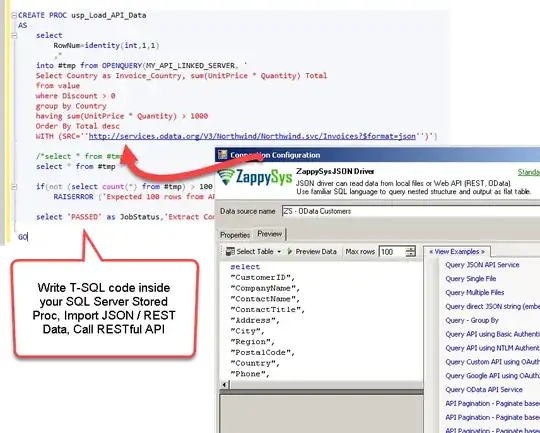Select example Query Custom API using OAuth
The height and width of the screenshot is (433, 540).
coord(492,362)
